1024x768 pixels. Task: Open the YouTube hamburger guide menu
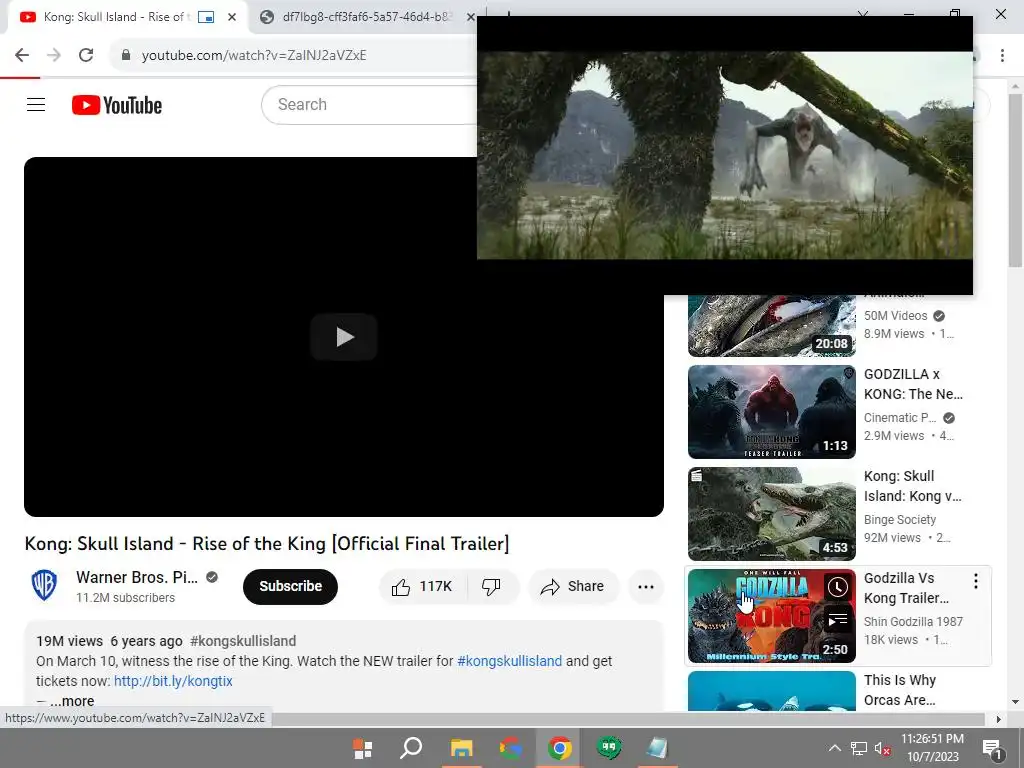pyautogui.click(x=36, y=104)
